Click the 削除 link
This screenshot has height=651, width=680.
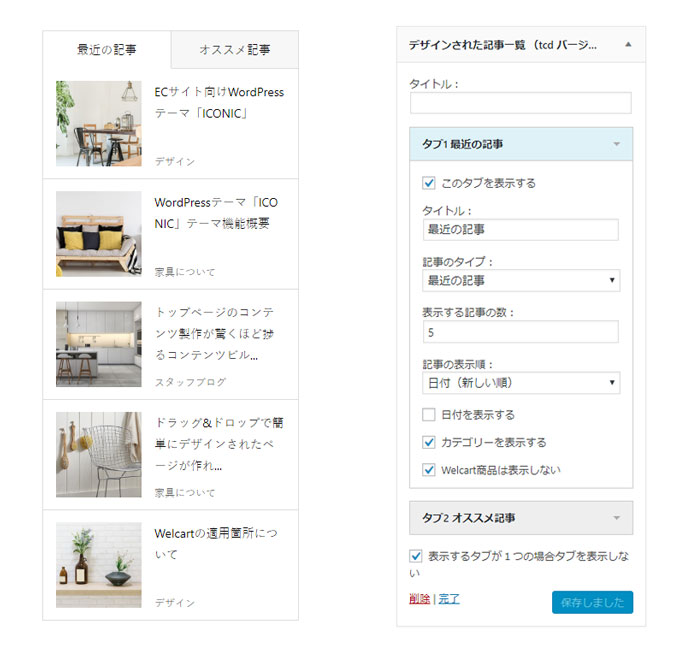point(419,598)
